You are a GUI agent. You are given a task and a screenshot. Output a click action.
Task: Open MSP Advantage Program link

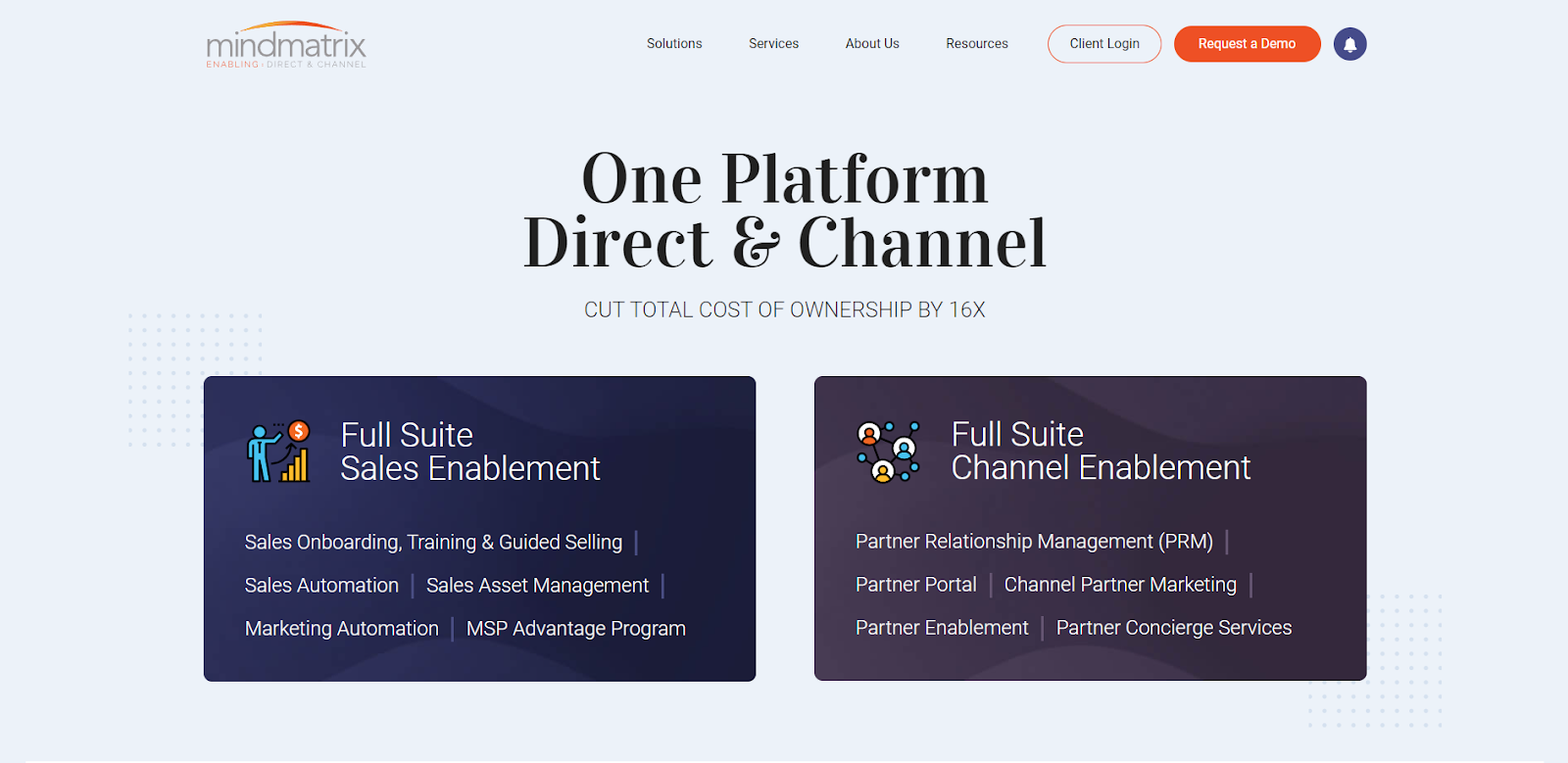coord(575,629)
